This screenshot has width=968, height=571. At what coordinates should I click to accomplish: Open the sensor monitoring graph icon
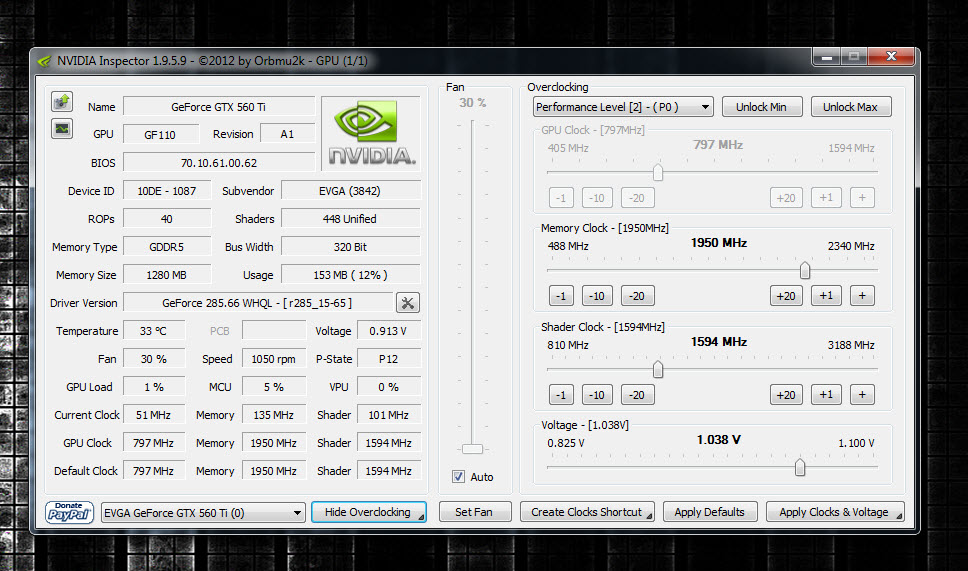click(62, 129)
